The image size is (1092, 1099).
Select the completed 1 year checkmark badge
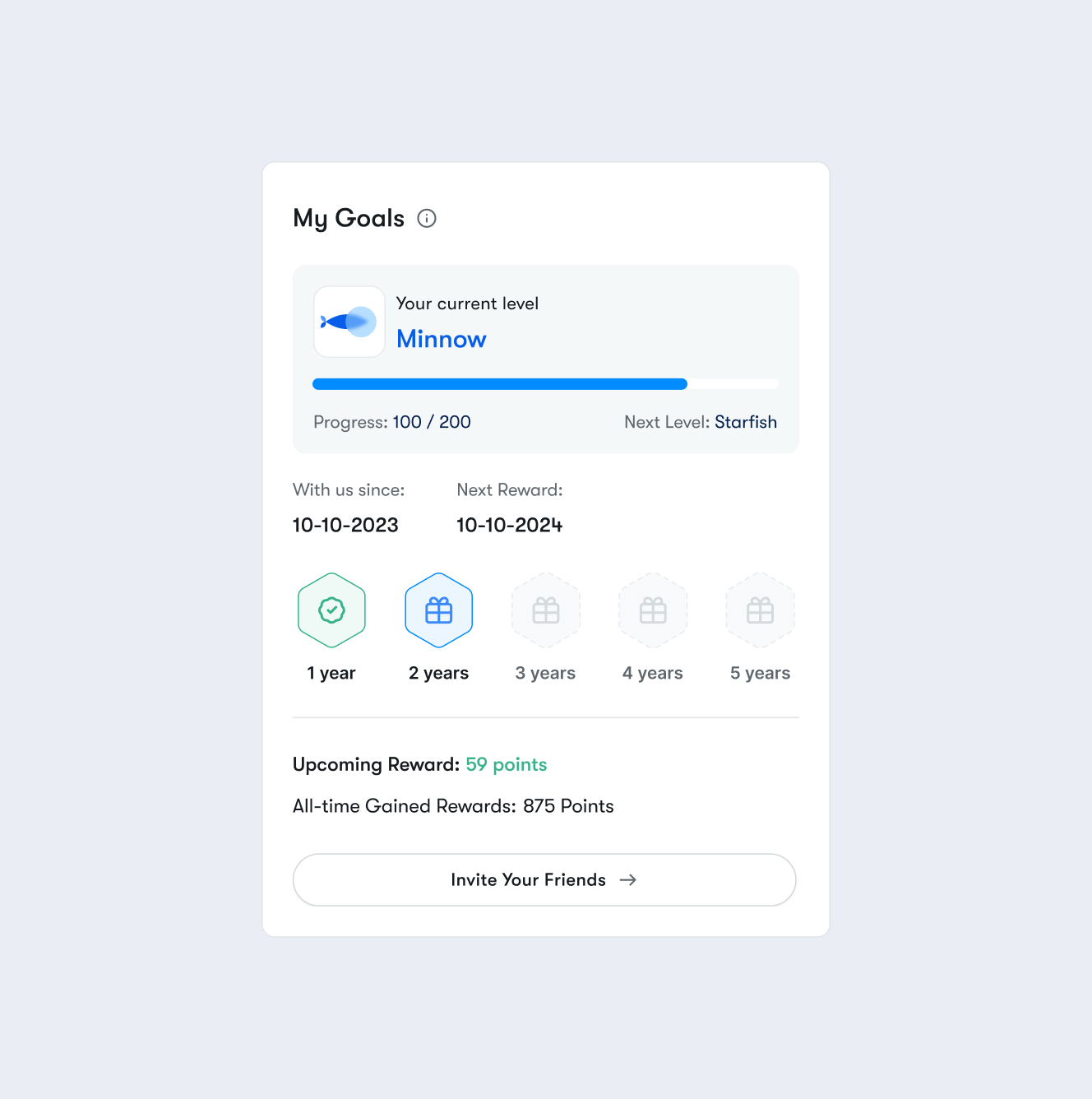(x=331, y=610)
